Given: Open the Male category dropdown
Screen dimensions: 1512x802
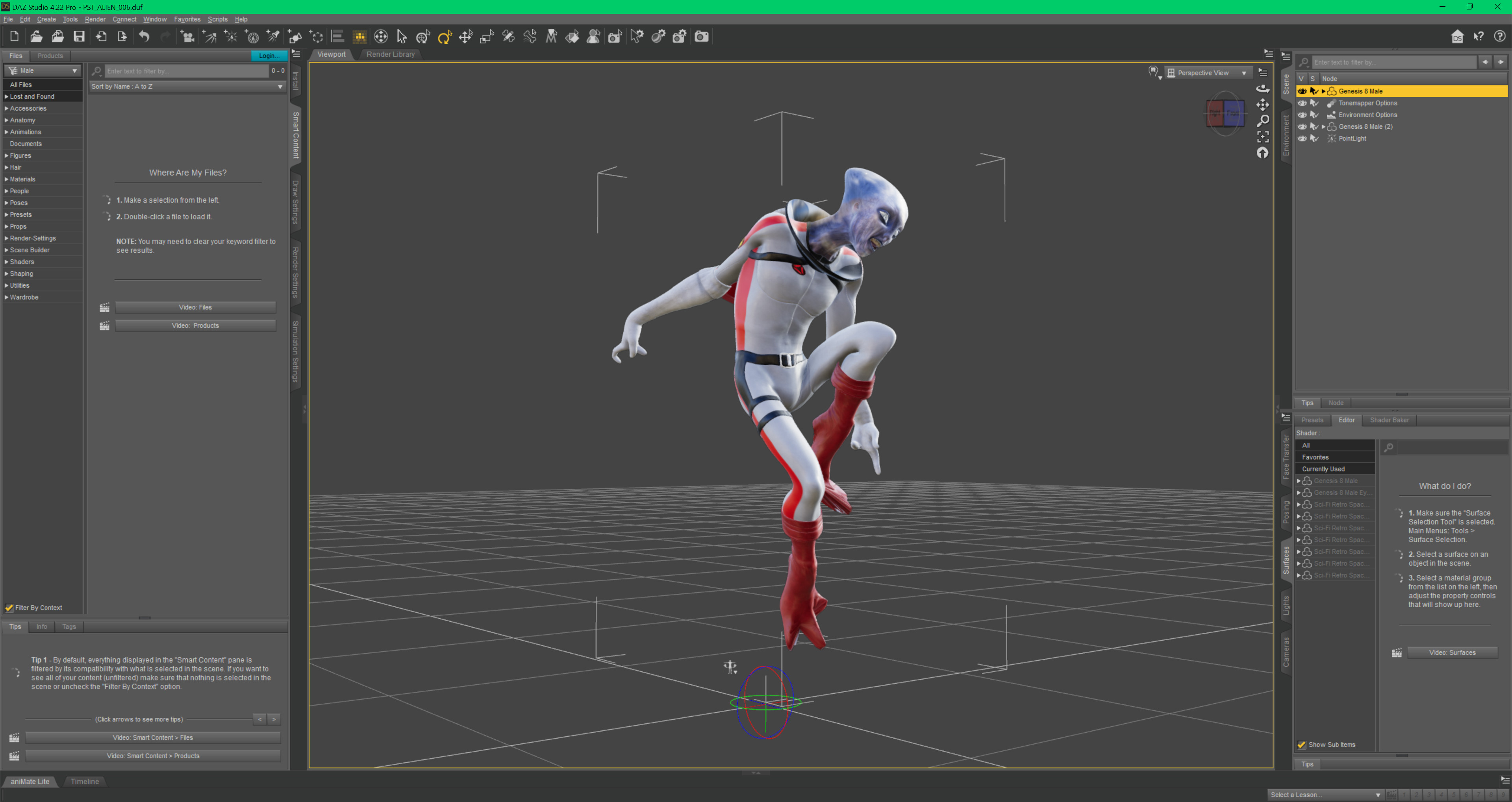Looking at the screenshot, I should pos(42,70).
